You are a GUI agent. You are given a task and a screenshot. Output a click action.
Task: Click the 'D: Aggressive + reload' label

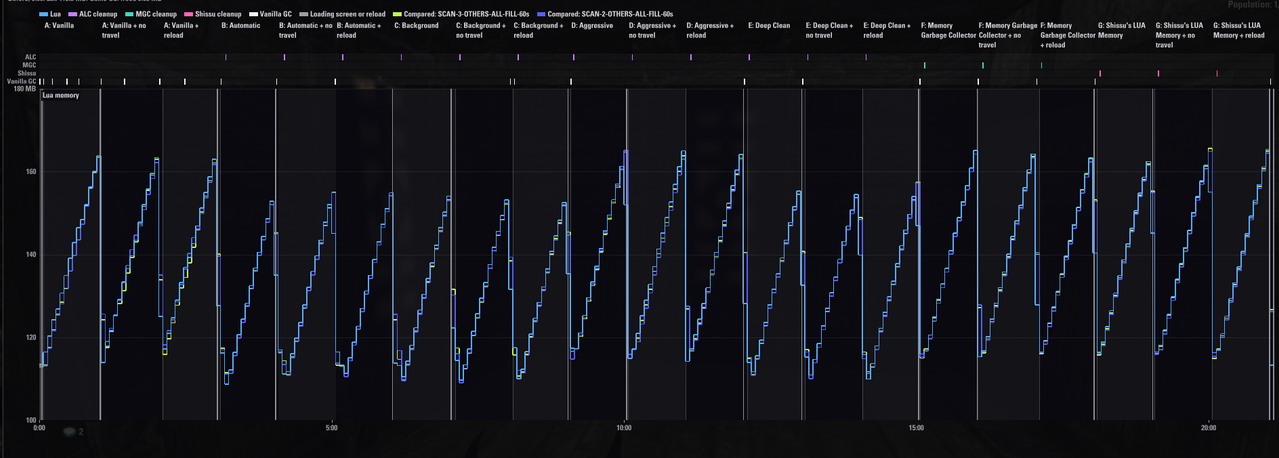pos(710,30)
